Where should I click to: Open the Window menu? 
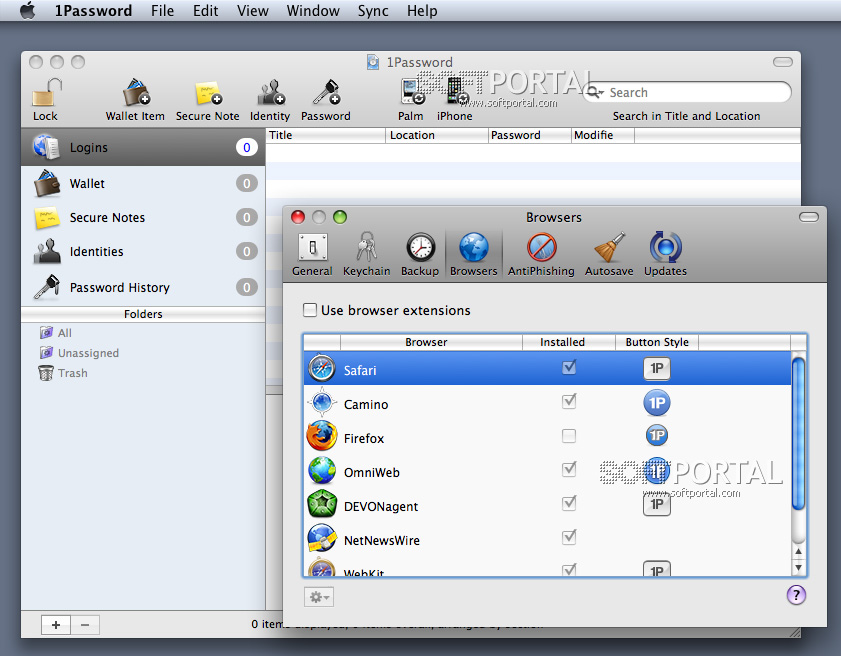point(313,11)
